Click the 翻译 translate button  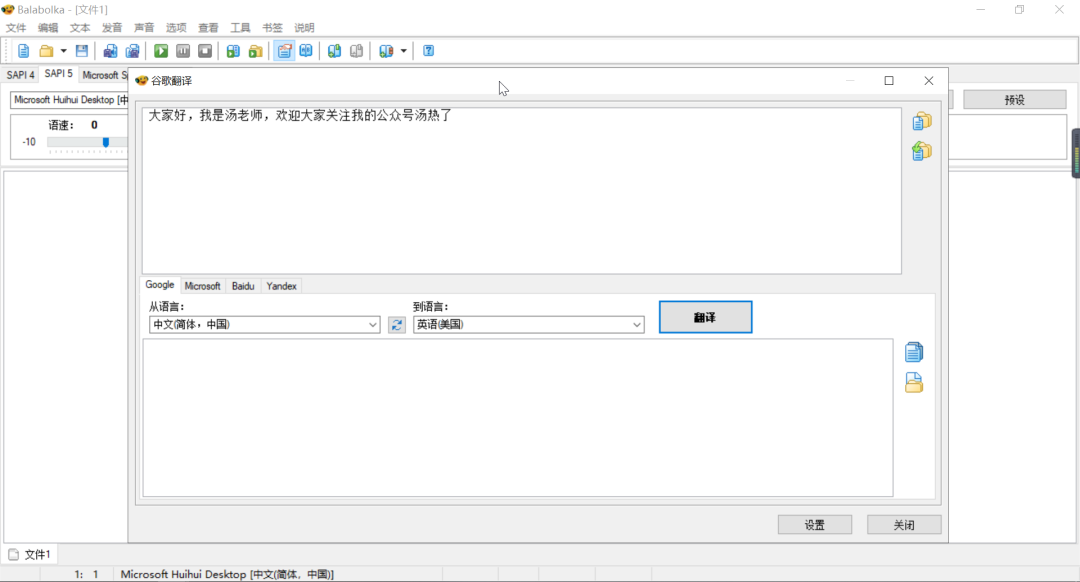pos(705,317)
